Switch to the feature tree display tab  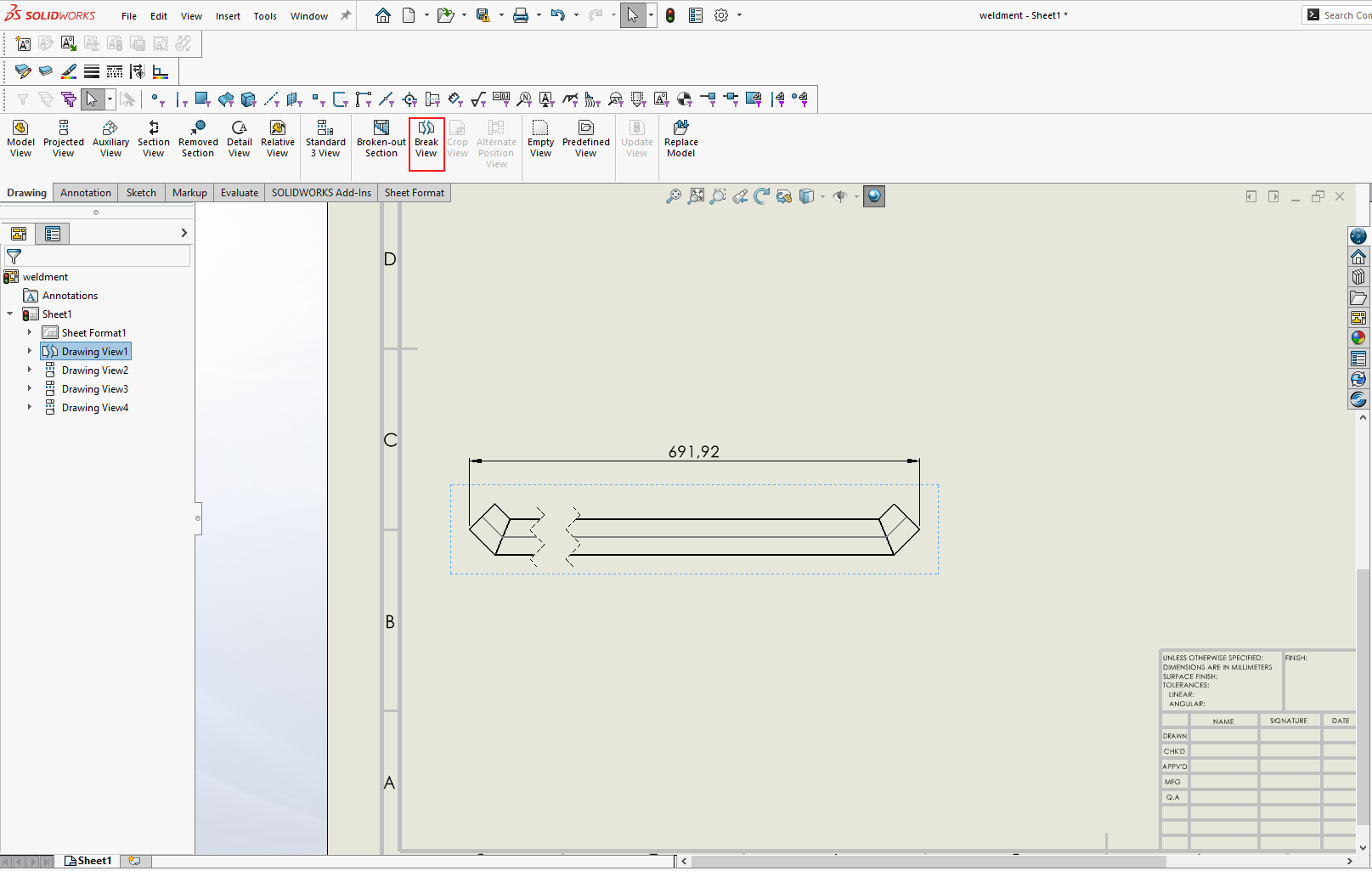19,234
